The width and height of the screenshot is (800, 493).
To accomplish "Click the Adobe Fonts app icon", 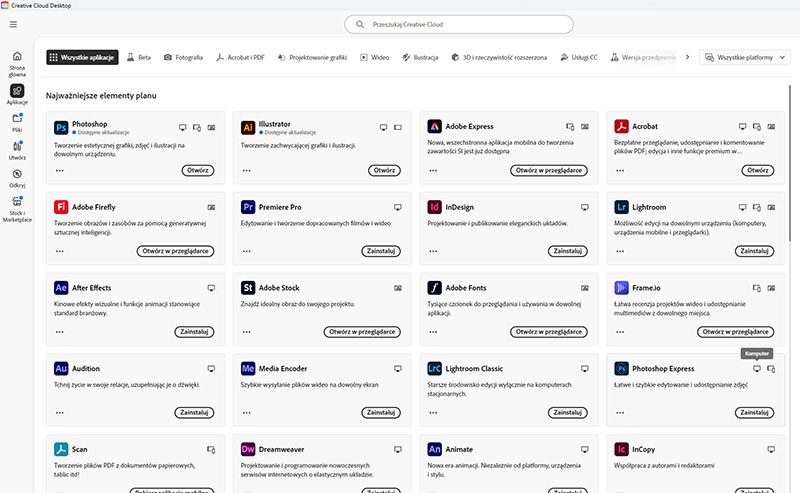I will click(x=434, y=287).
